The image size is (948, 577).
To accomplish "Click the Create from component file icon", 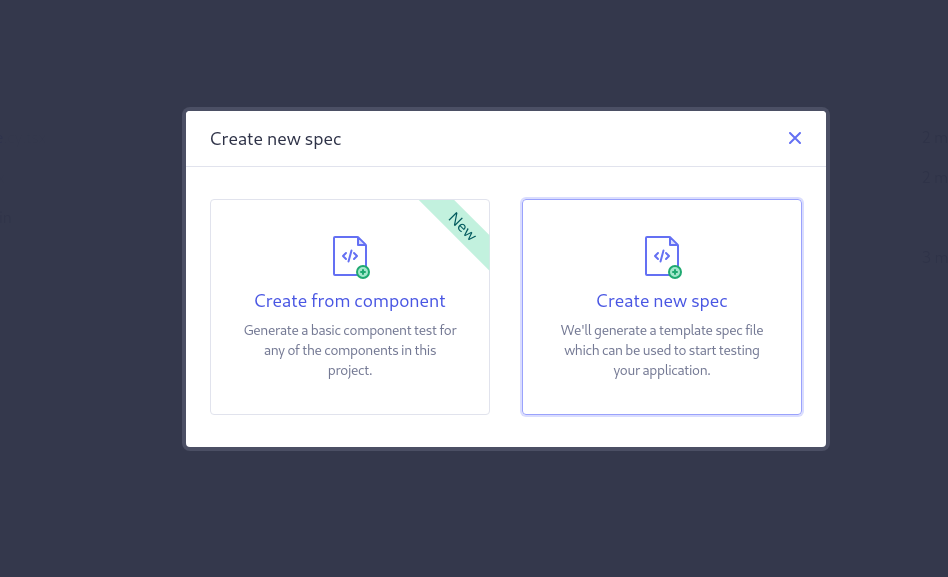I will pos(351,256).
